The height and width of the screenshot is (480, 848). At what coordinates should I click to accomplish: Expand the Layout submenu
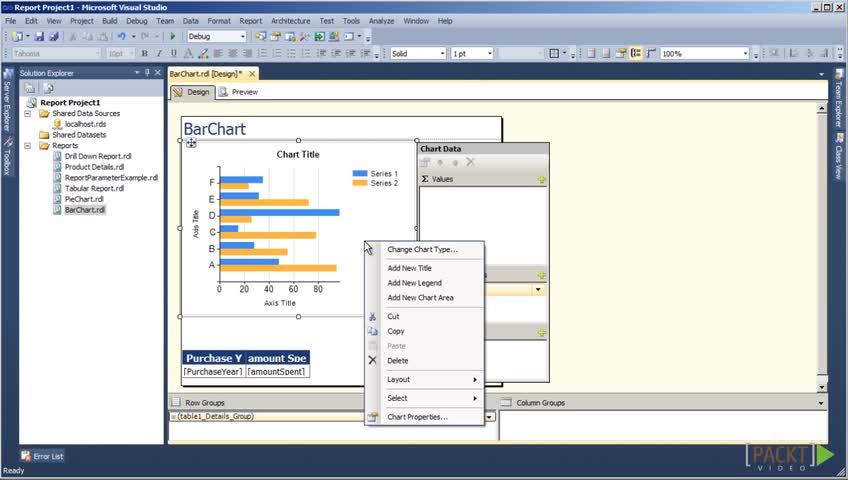tap(425, 379)
